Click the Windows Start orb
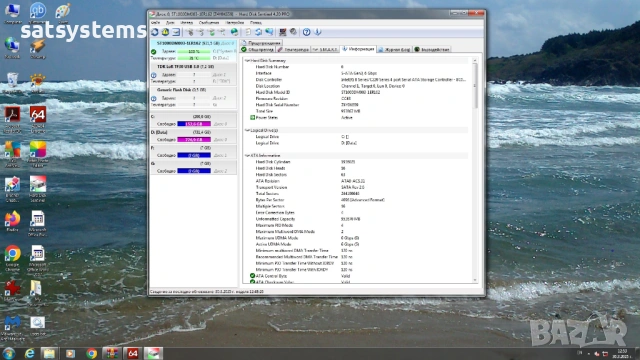The height and width of the screenshot is (360, 640). [x=9, y=353]
